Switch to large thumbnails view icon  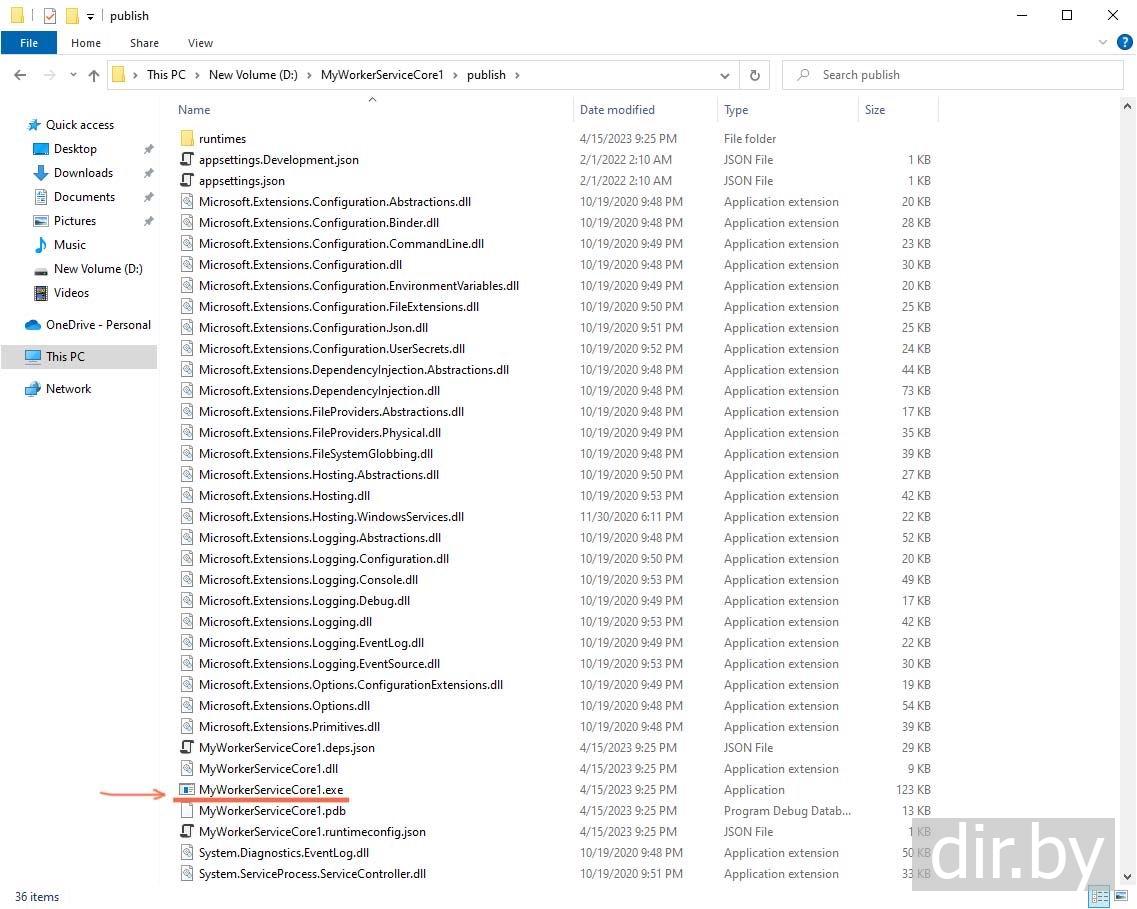[x=1122, y=897]
